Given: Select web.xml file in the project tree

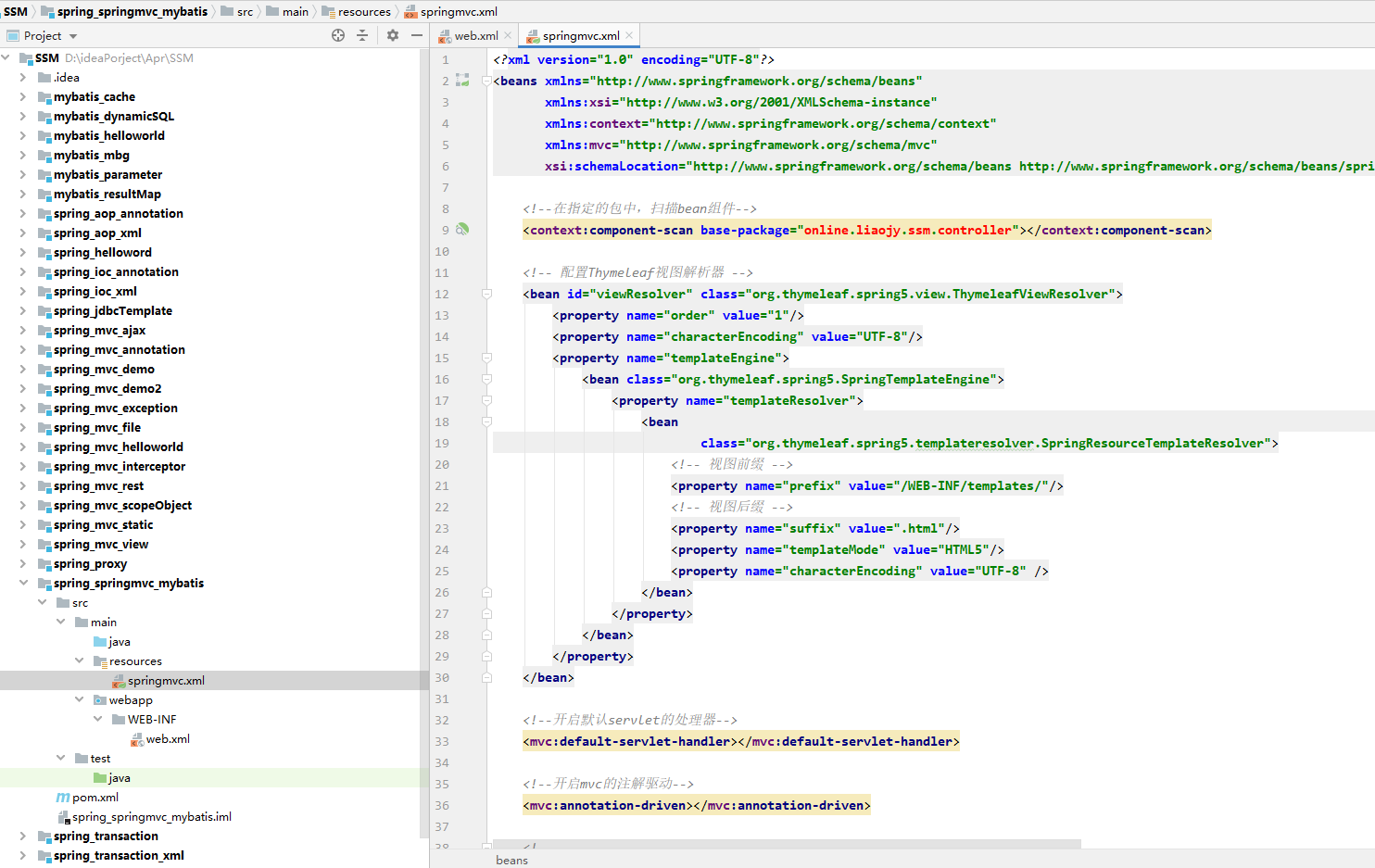Looking at the screenshot, I should 168,738.
